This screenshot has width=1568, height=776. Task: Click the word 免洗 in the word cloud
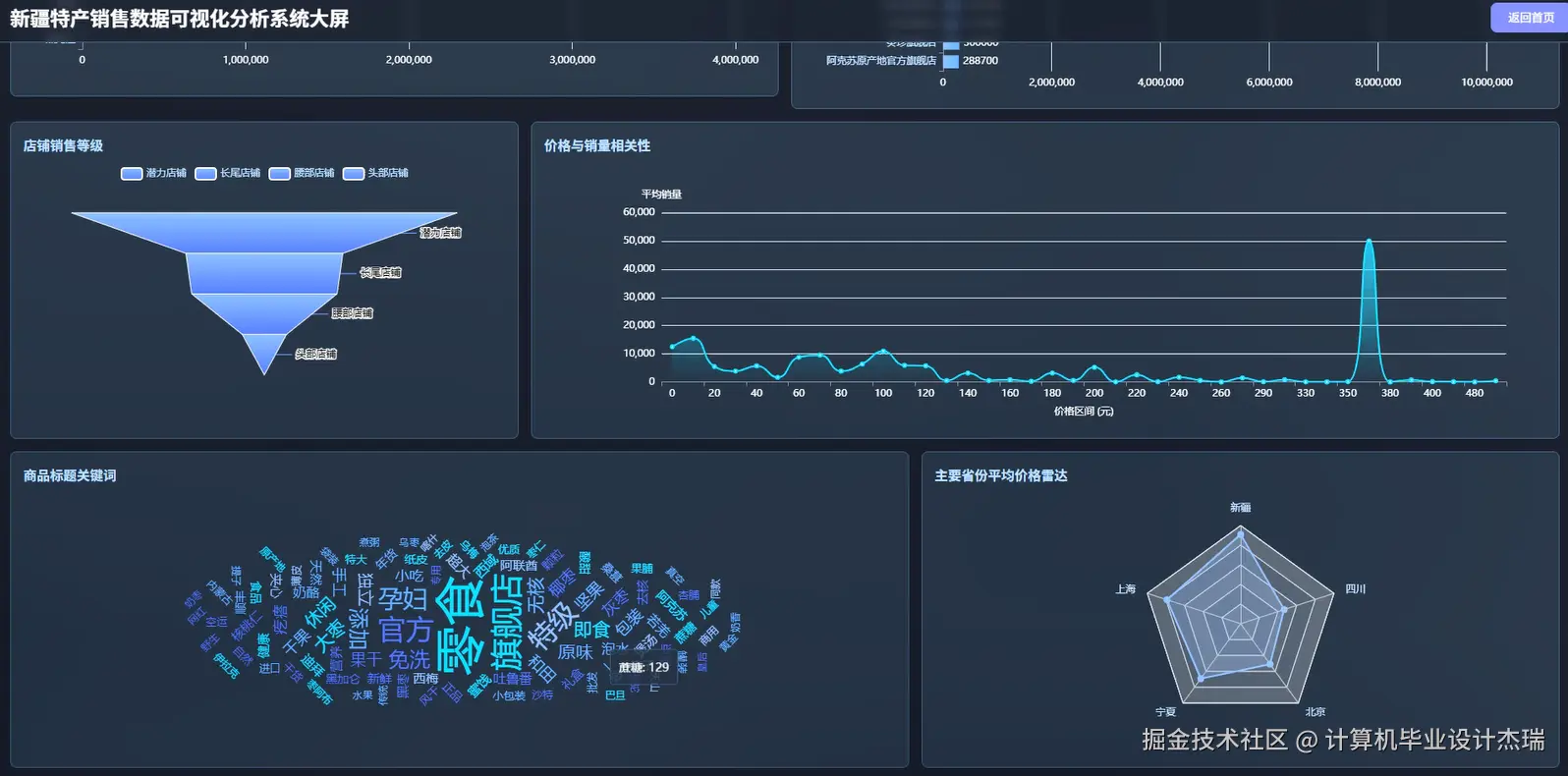[x=410, y=659]
